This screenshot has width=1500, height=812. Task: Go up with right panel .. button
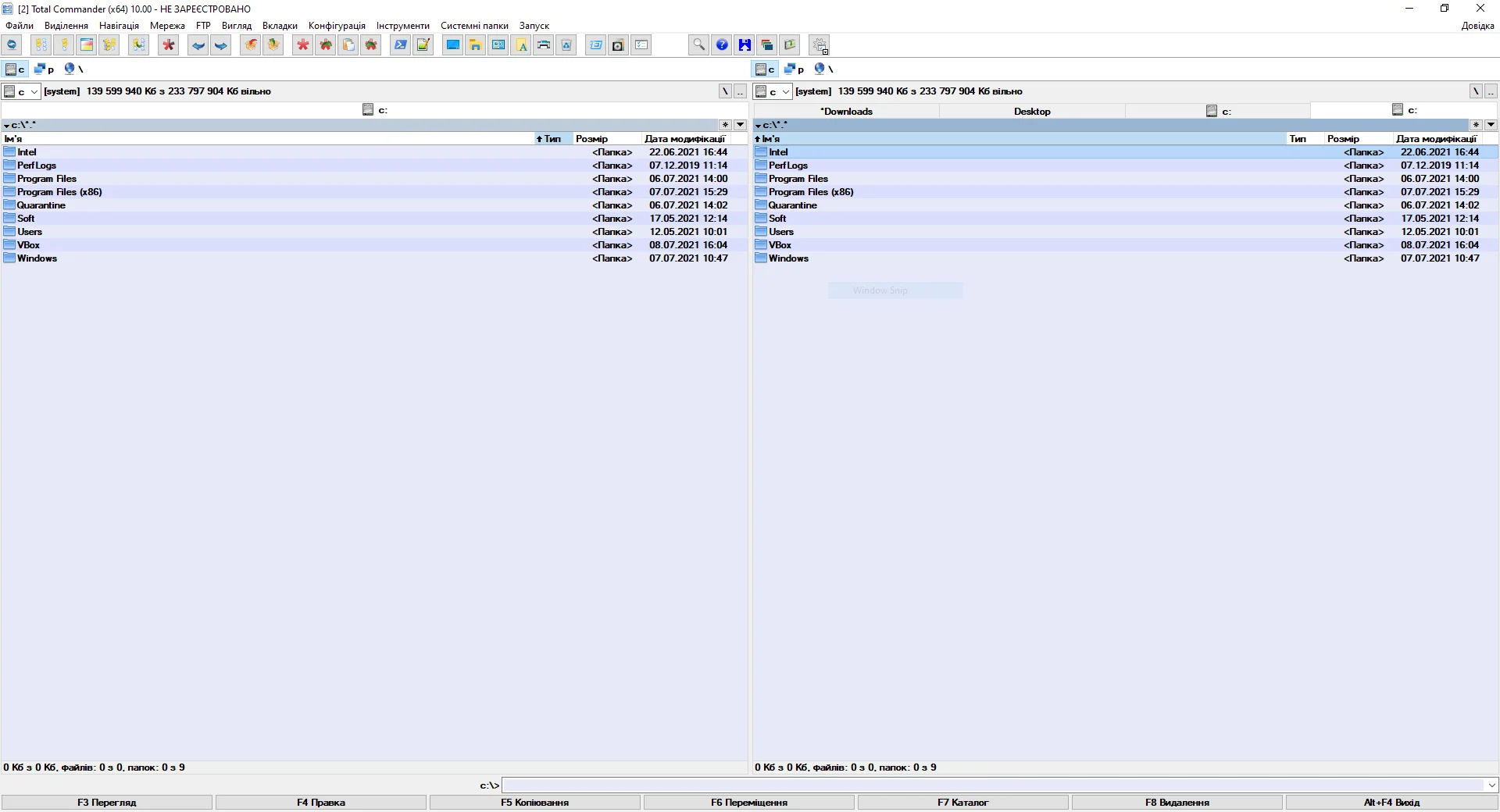point(1491,91)
